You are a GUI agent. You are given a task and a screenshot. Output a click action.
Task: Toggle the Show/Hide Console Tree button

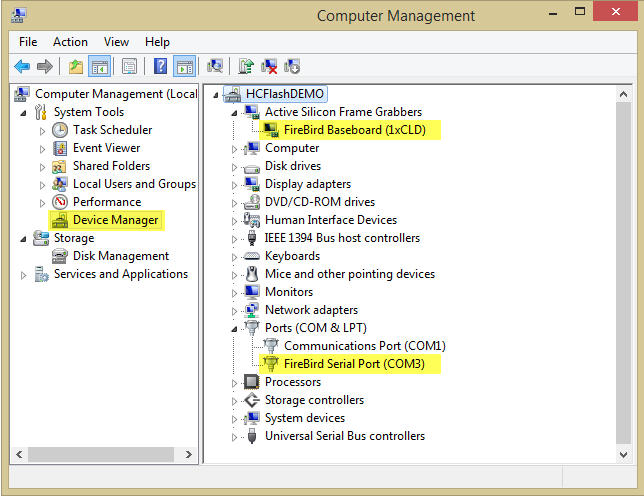click(x=99, y=67)
